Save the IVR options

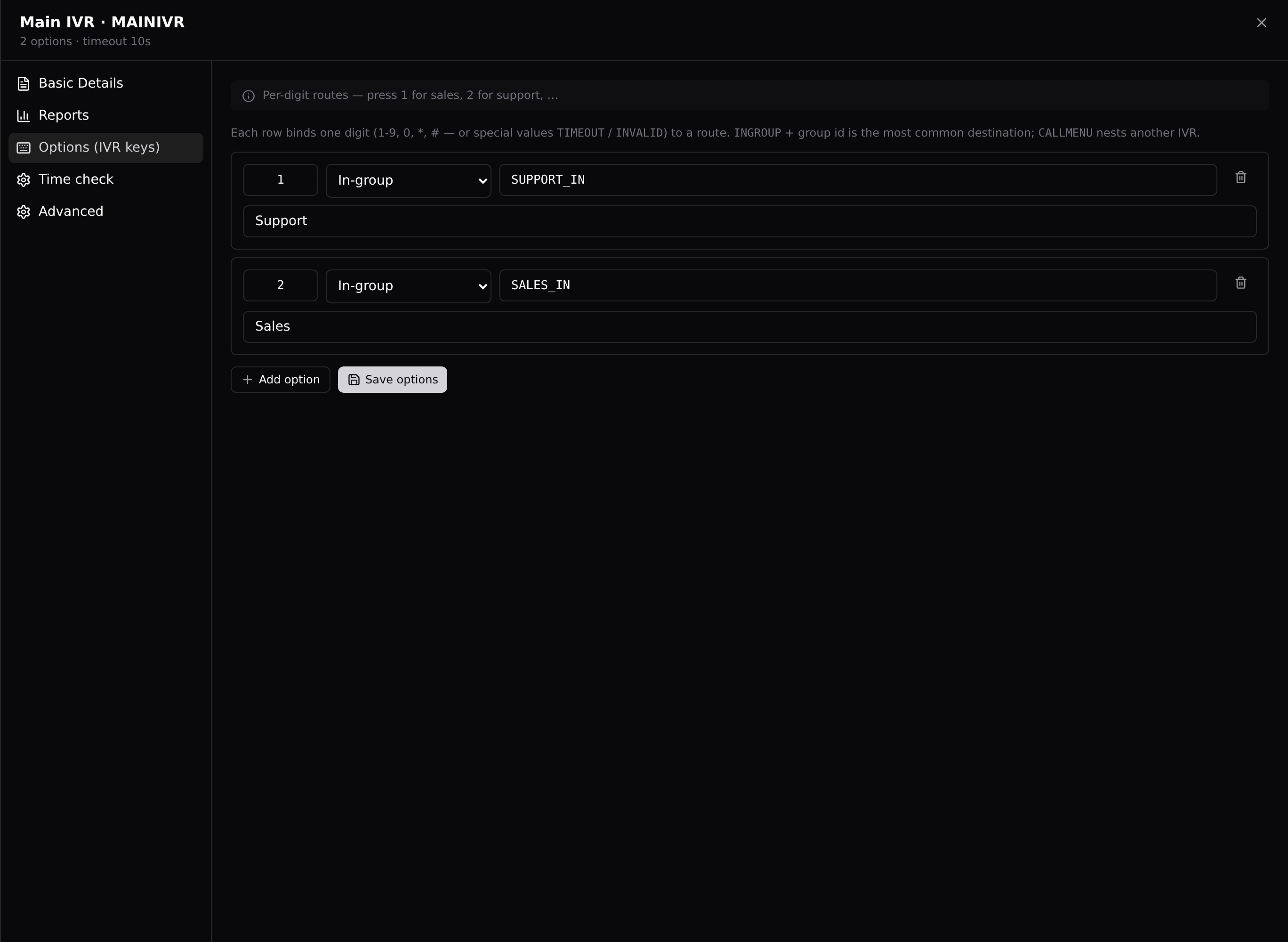coord(392,380)
